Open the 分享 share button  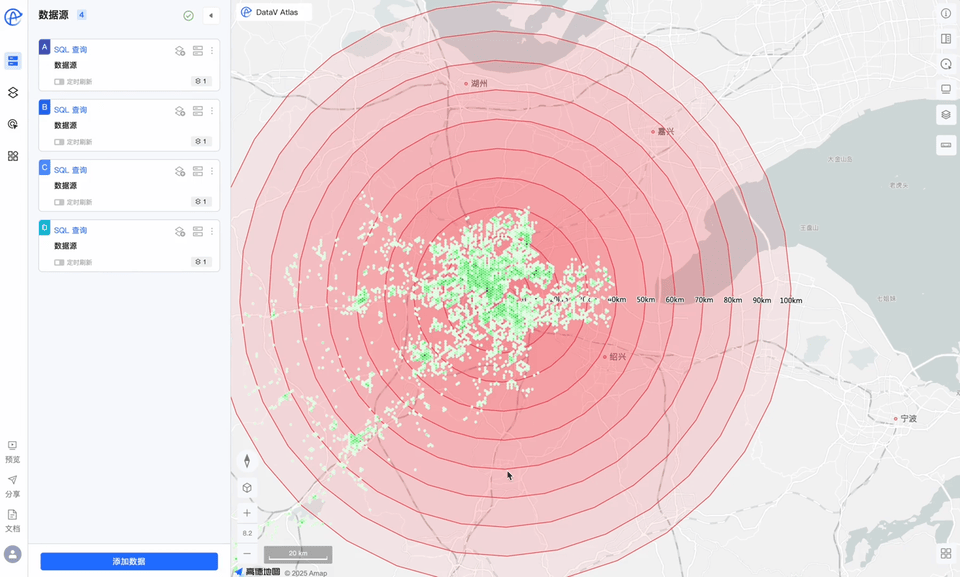tap(13, 486)
